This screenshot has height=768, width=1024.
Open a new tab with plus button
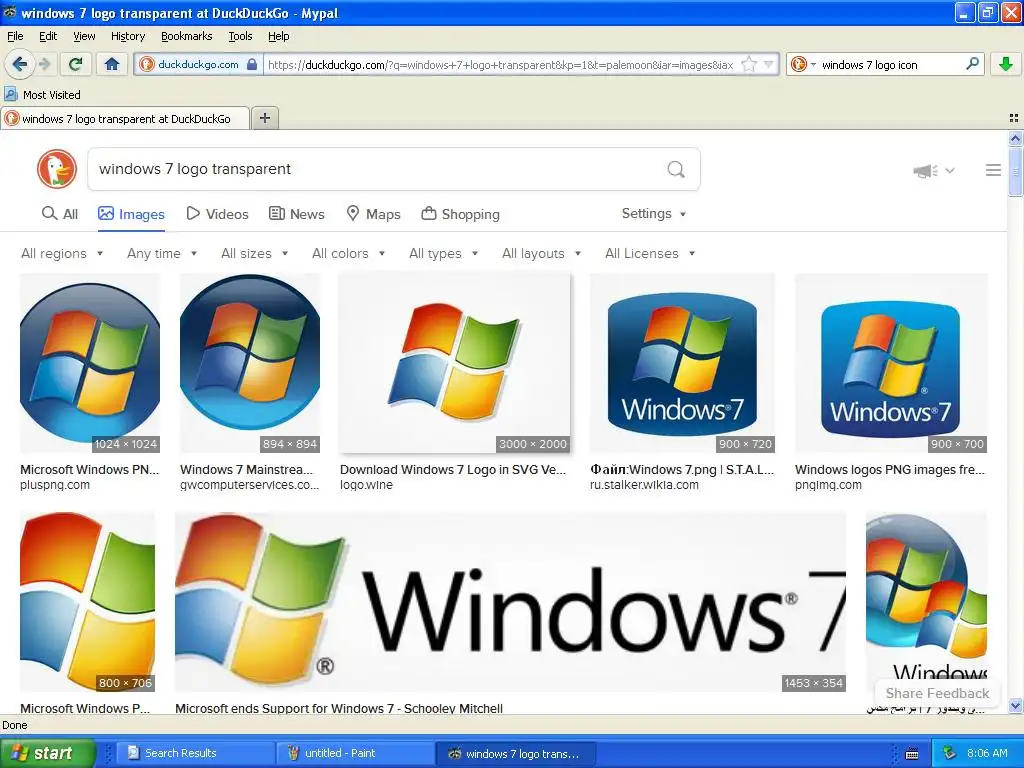pos(264,118)
